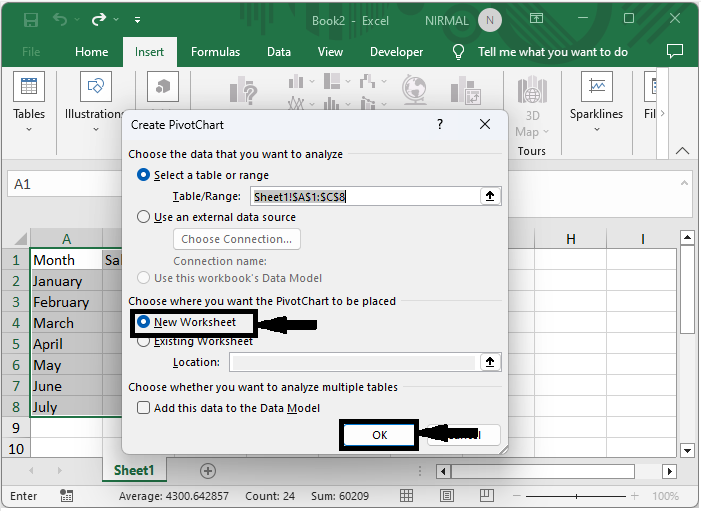The height and width of the screenshot is (511, 701).
Task: Open the Illustrations group icon
Action: click(x=96, y=86)
